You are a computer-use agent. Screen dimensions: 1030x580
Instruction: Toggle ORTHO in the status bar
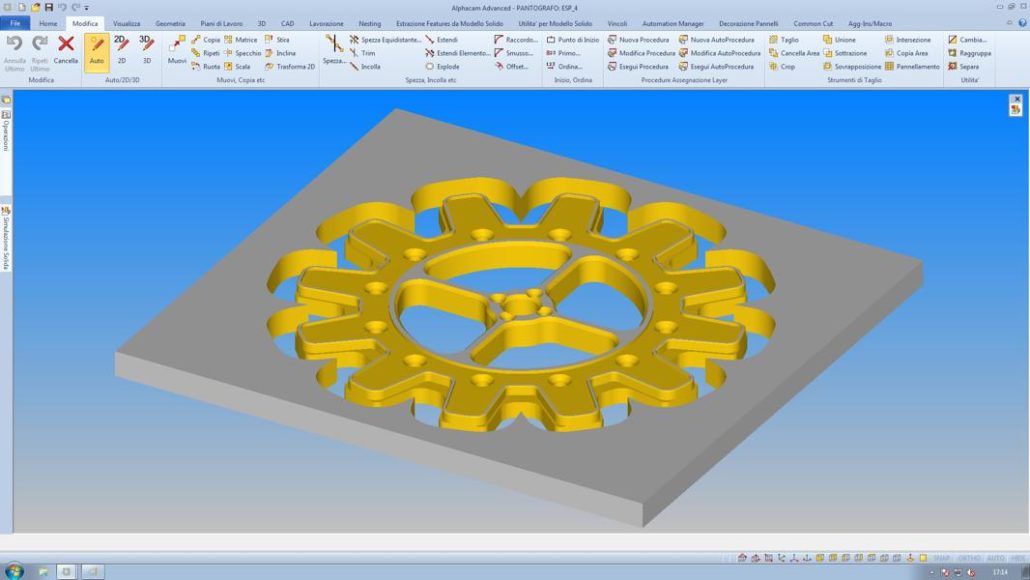pos(969,558)
